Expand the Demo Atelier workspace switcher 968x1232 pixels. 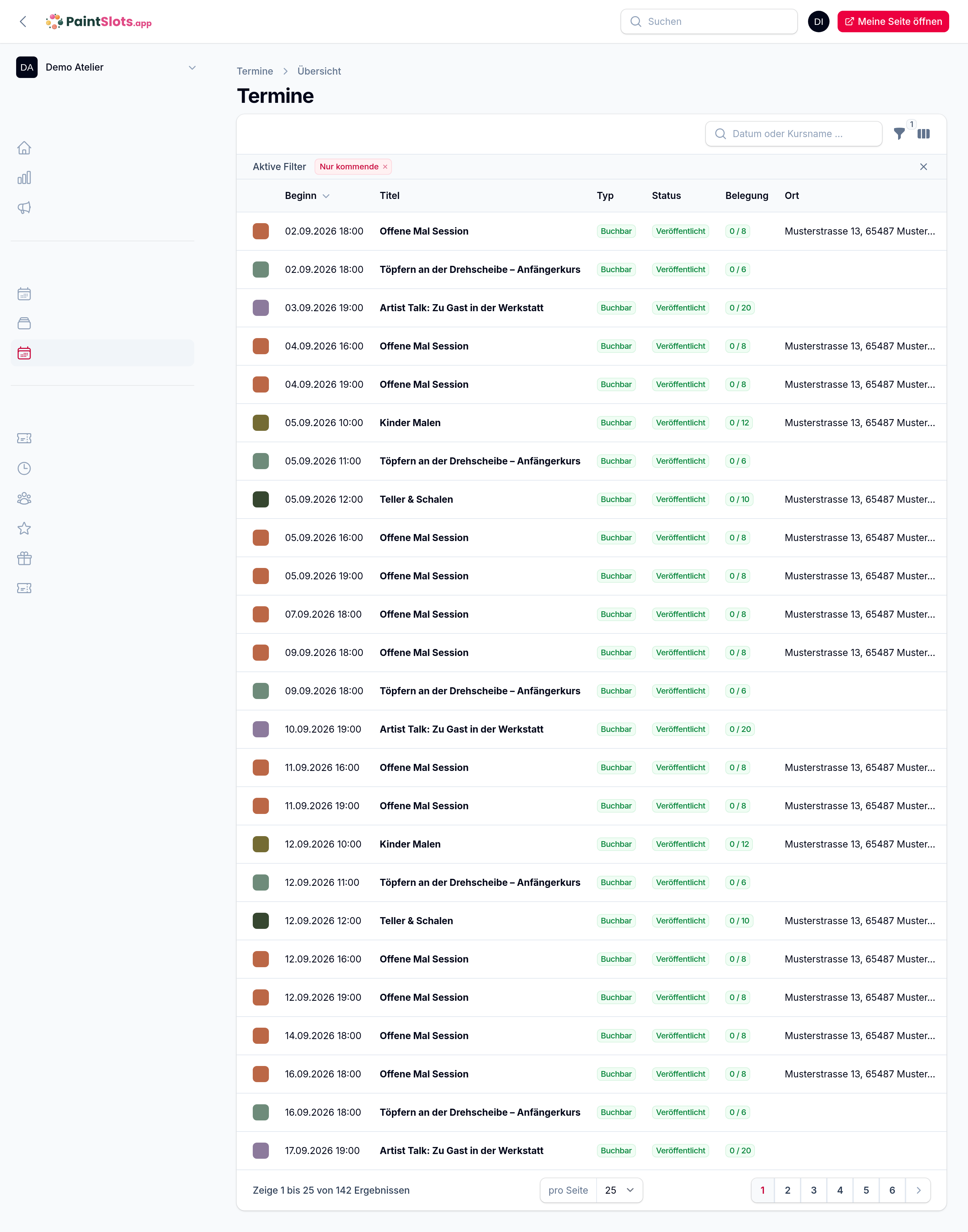pyautogui.click(x=106, y=68)
